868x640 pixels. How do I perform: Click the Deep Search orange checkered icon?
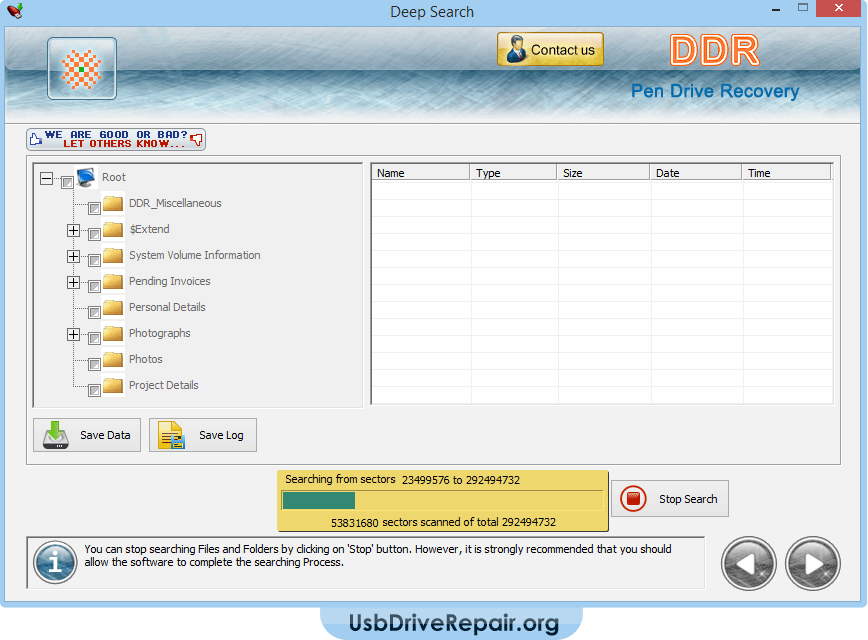[x=81, y=69]
